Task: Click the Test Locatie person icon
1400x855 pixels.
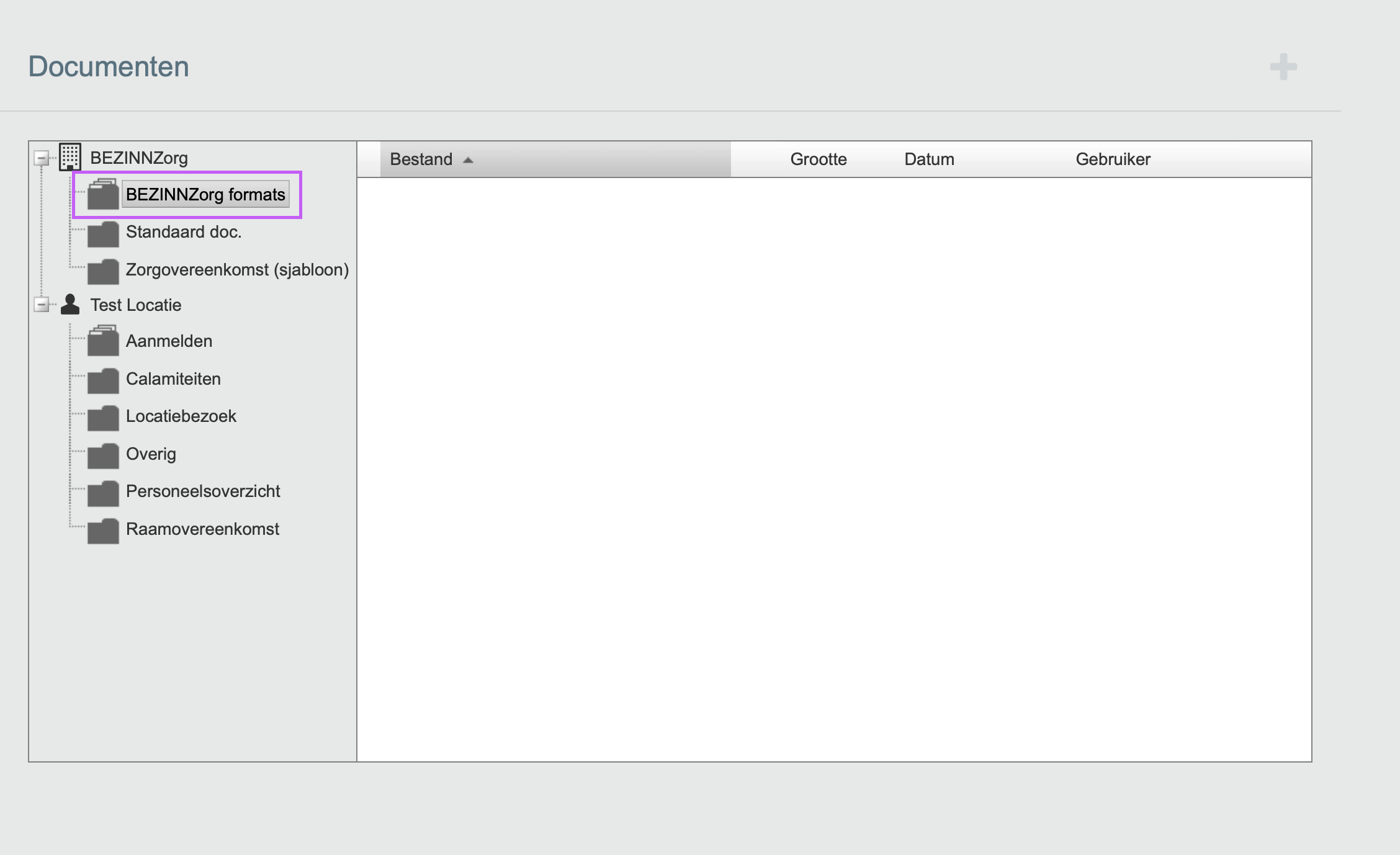Action: click(x=70, y=305)
